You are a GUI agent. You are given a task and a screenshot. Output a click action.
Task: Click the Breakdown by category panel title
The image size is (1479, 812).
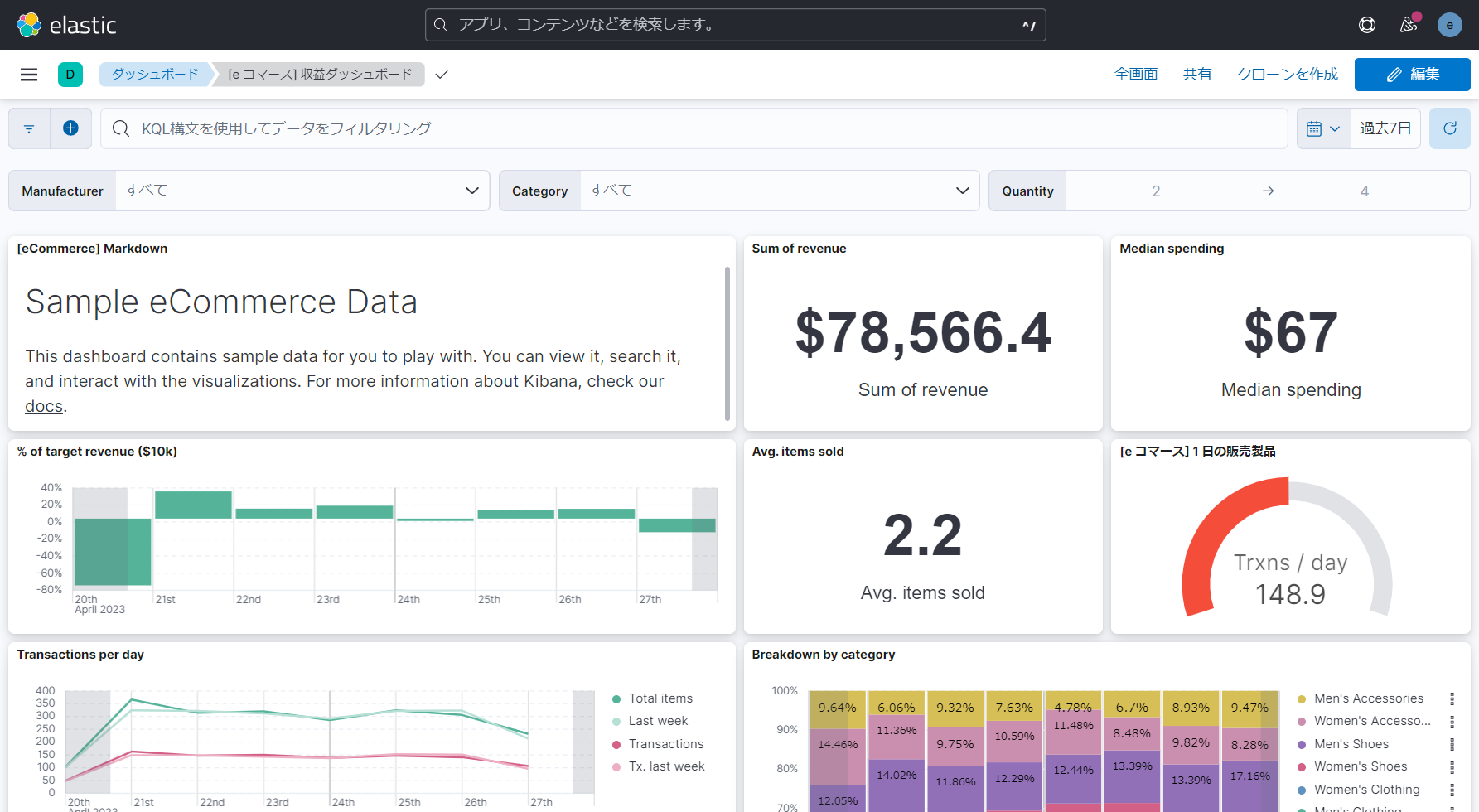point(824,655)
